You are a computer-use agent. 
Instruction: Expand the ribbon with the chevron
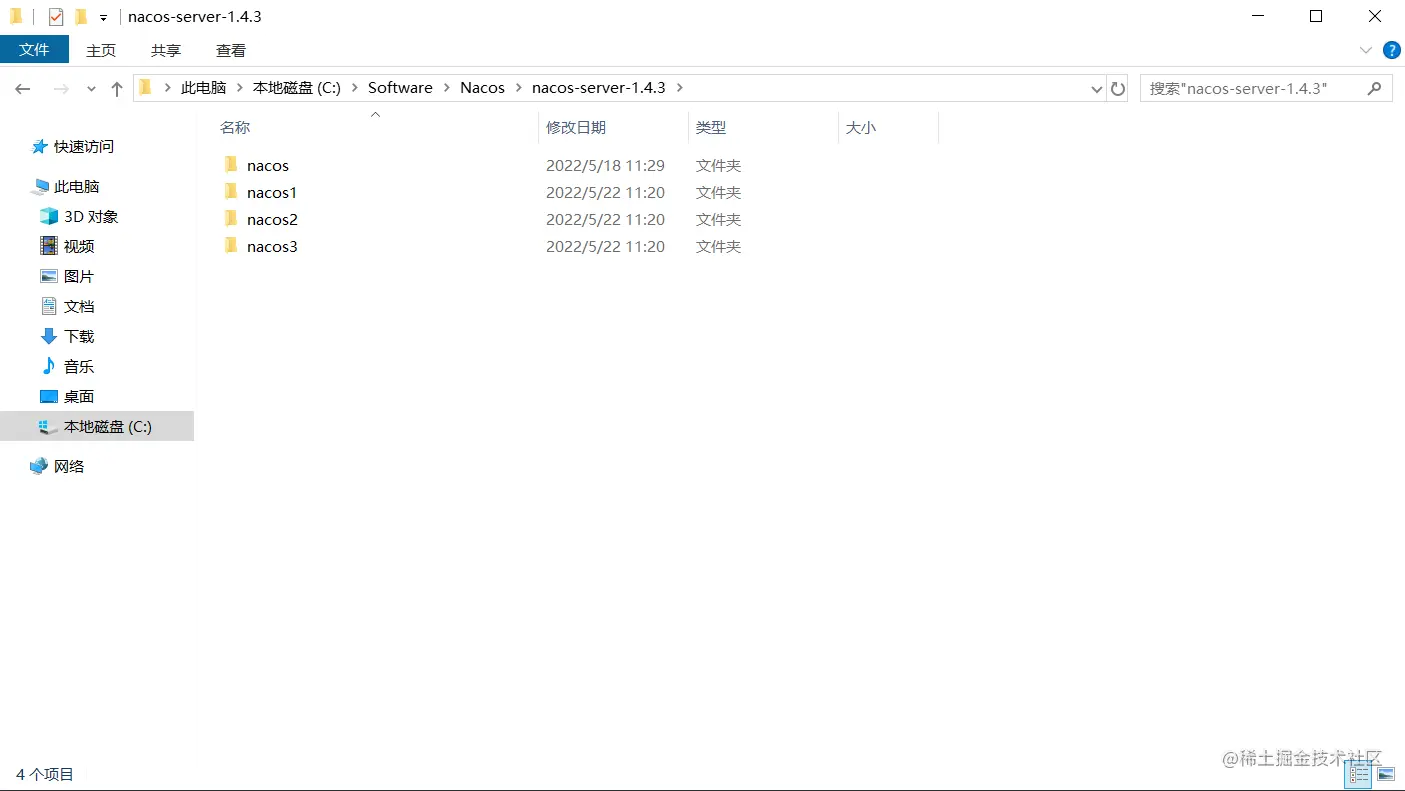[1366, 50]
